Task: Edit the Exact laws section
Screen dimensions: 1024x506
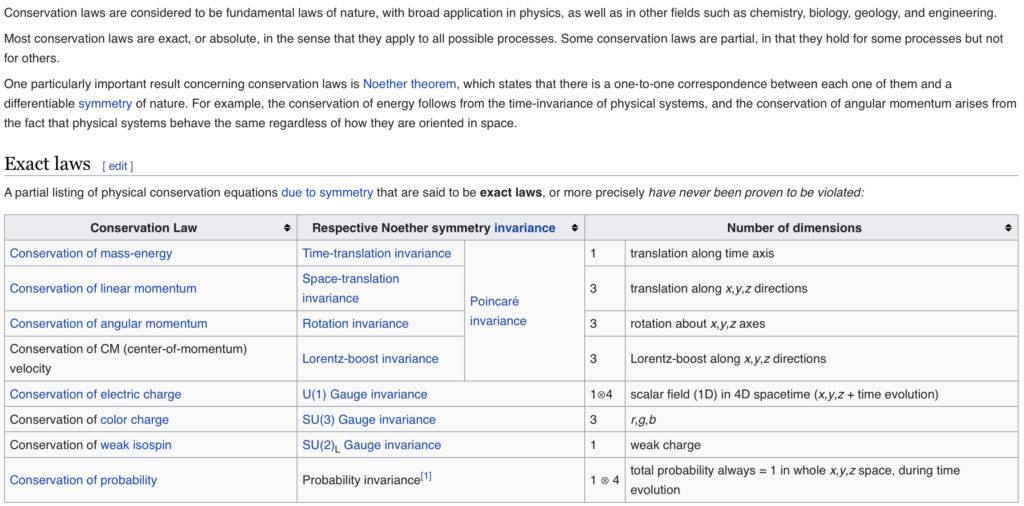Action: coord(118,166)
